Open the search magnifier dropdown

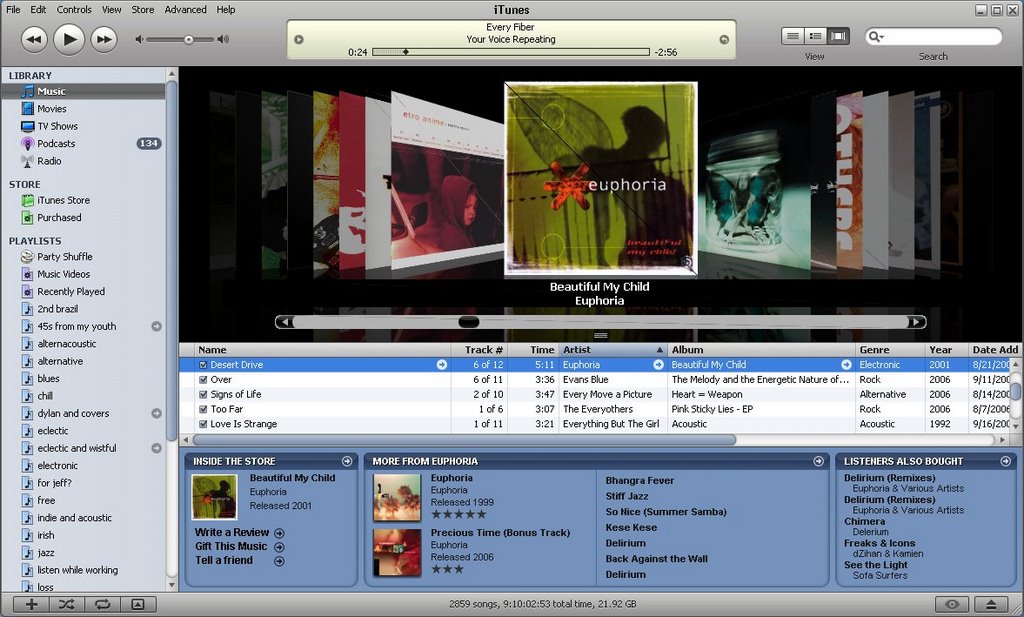coord(876,37)
